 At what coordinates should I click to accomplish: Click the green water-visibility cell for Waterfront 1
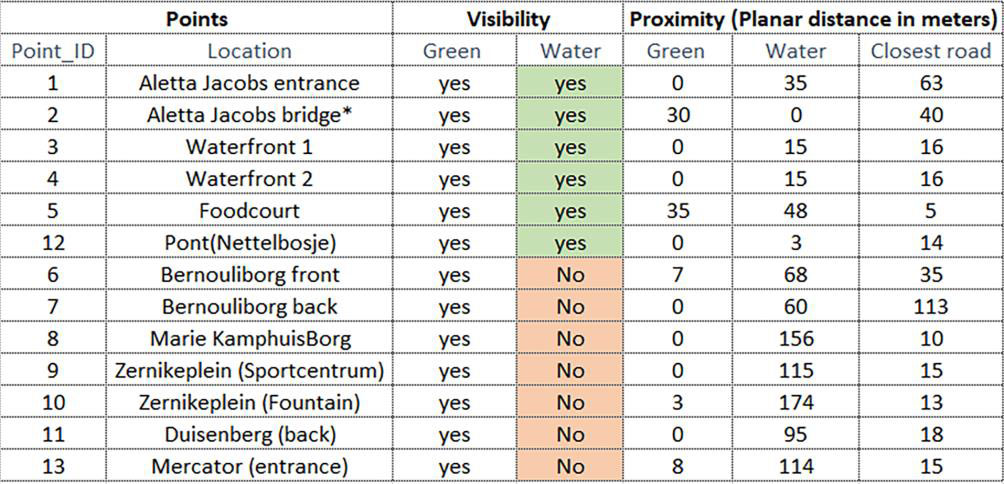pos(570,147)
